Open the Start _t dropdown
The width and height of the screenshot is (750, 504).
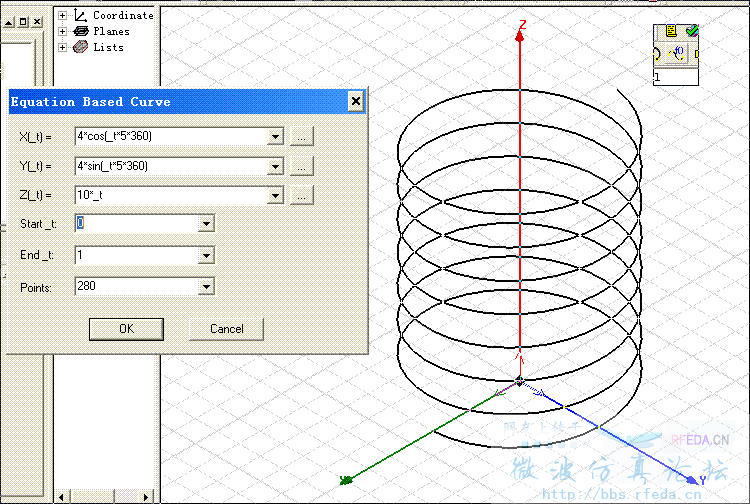coord(206,223)
